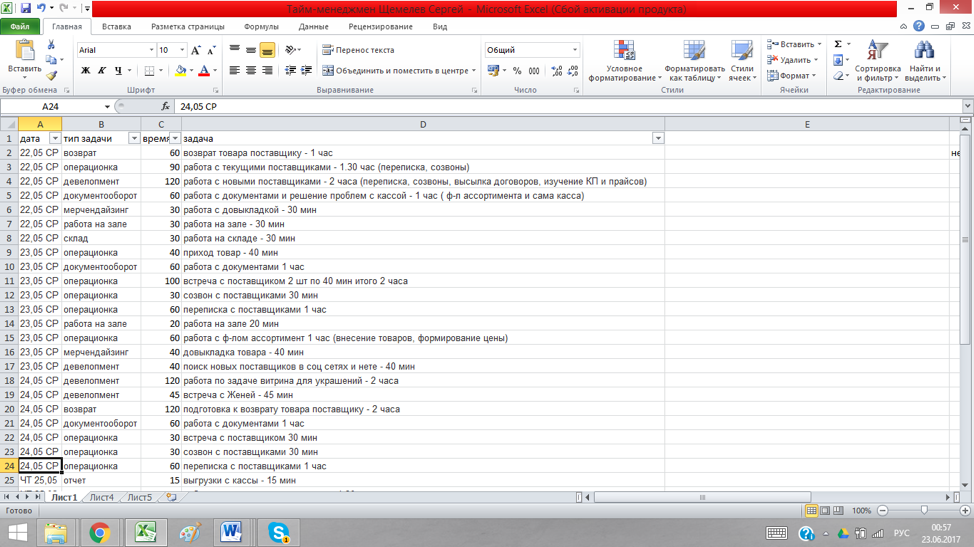Click the font color red A swatch

coord(203,71)
